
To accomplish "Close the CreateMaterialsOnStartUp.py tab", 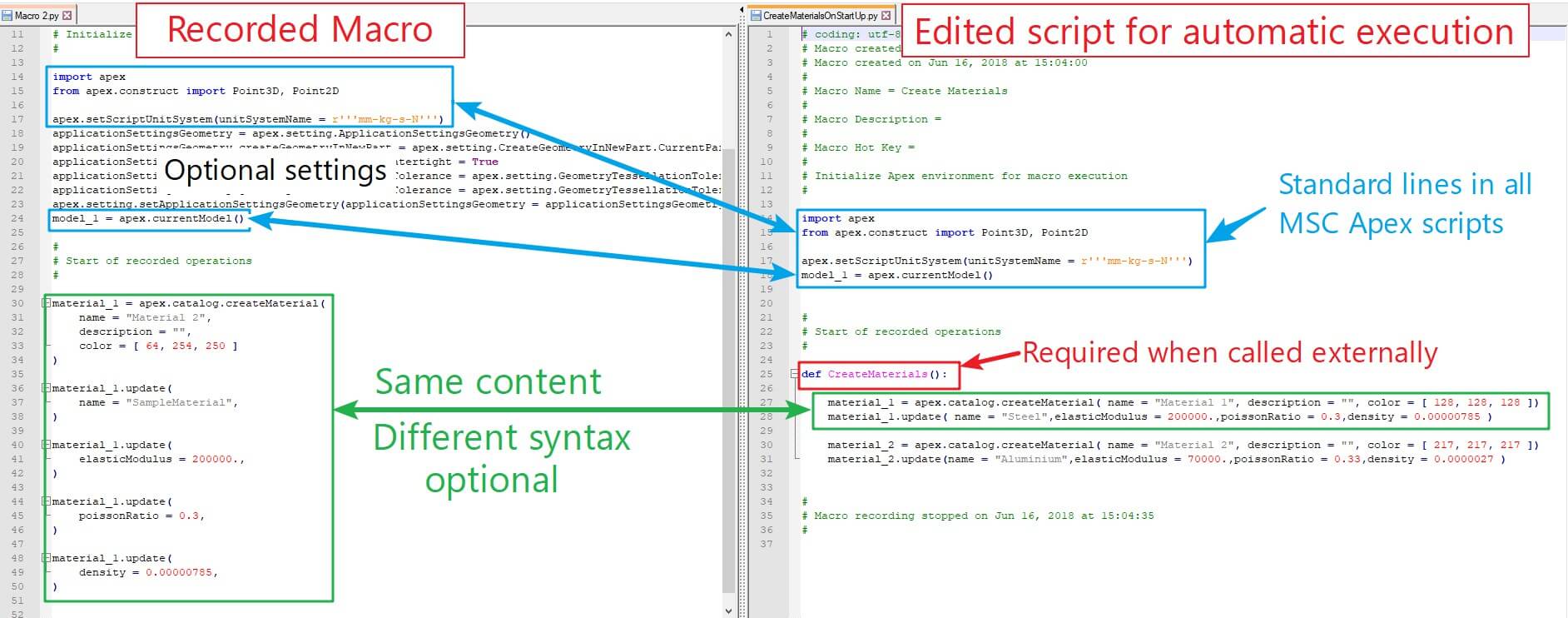I will (886, 15).
